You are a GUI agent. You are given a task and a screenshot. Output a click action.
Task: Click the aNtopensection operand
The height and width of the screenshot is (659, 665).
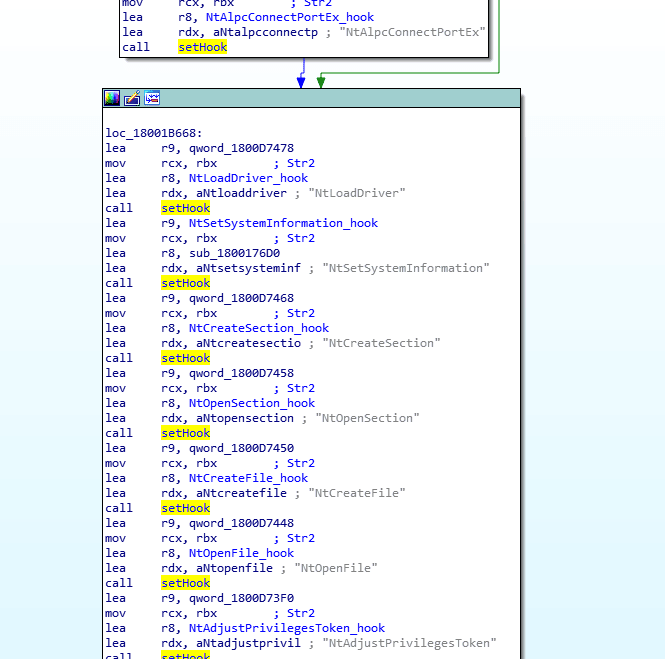point(245,418)
